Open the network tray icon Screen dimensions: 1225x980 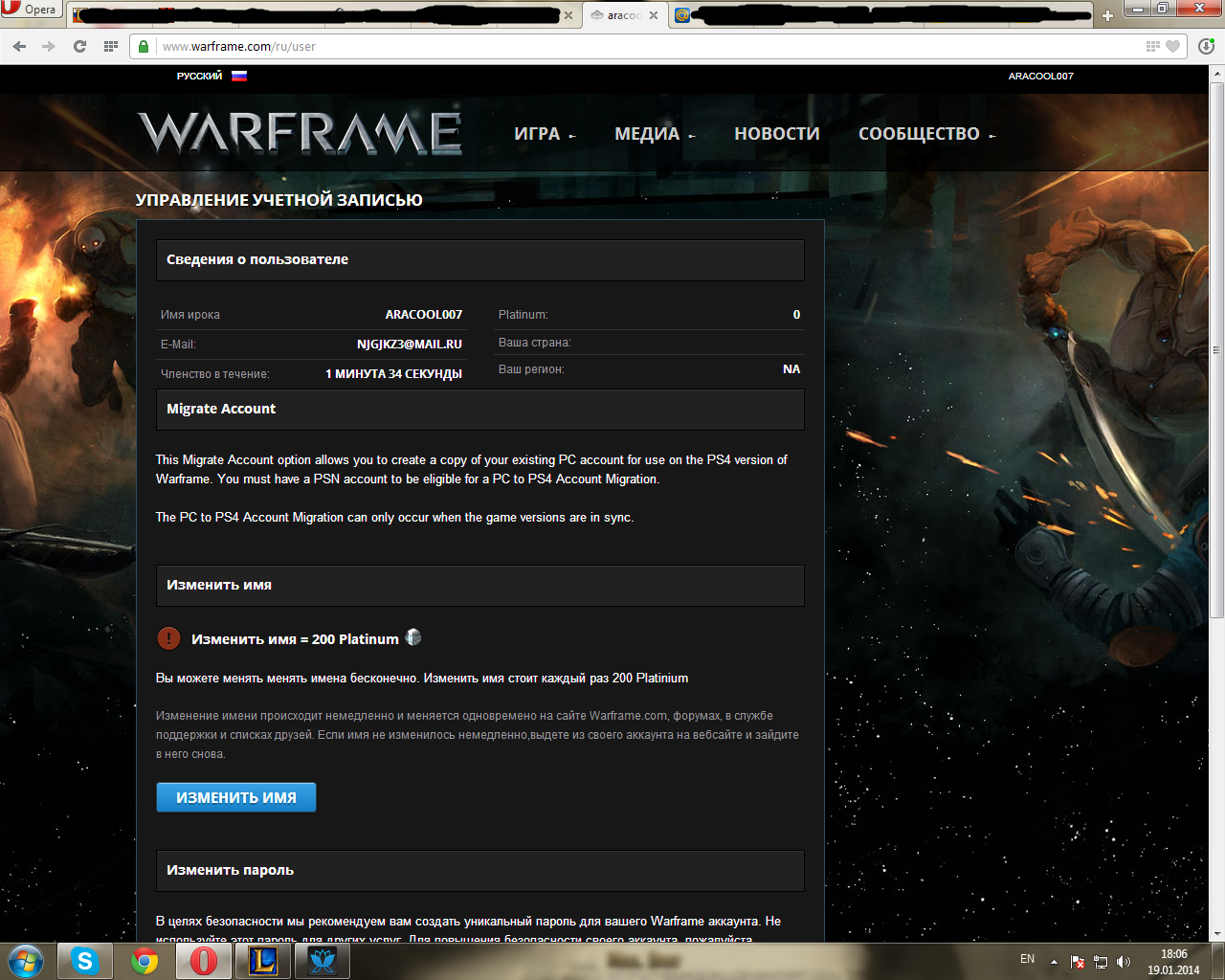[1101, 962]
